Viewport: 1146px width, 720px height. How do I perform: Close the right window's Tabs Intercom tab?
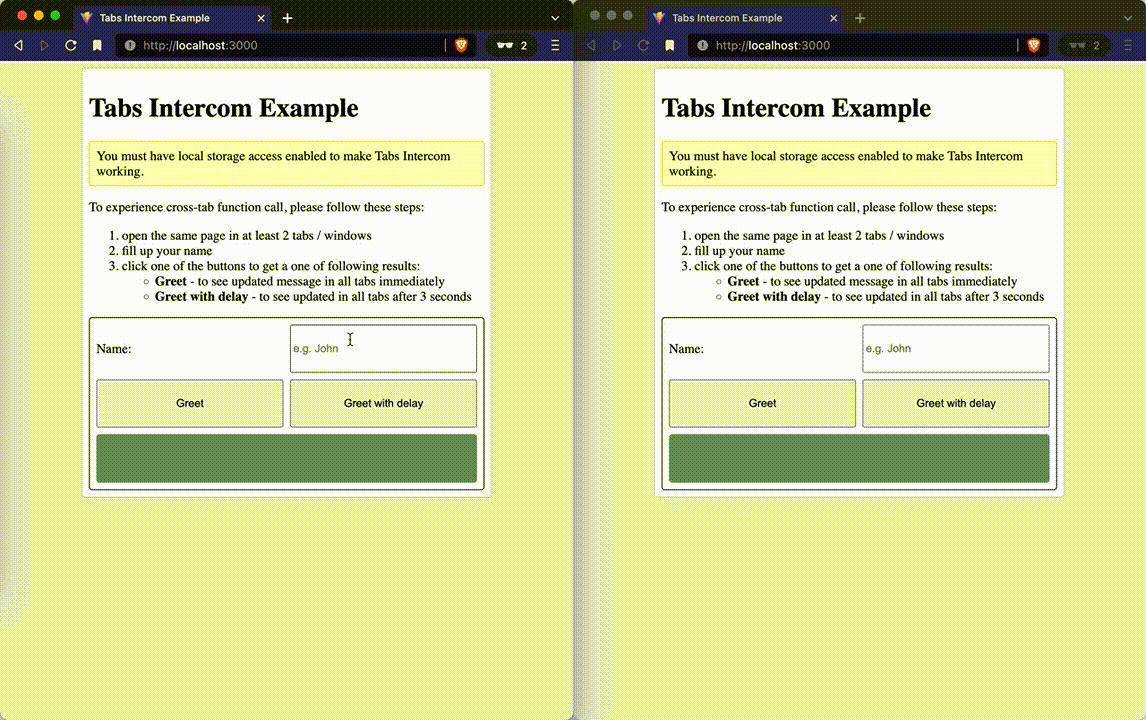point(833,18)
